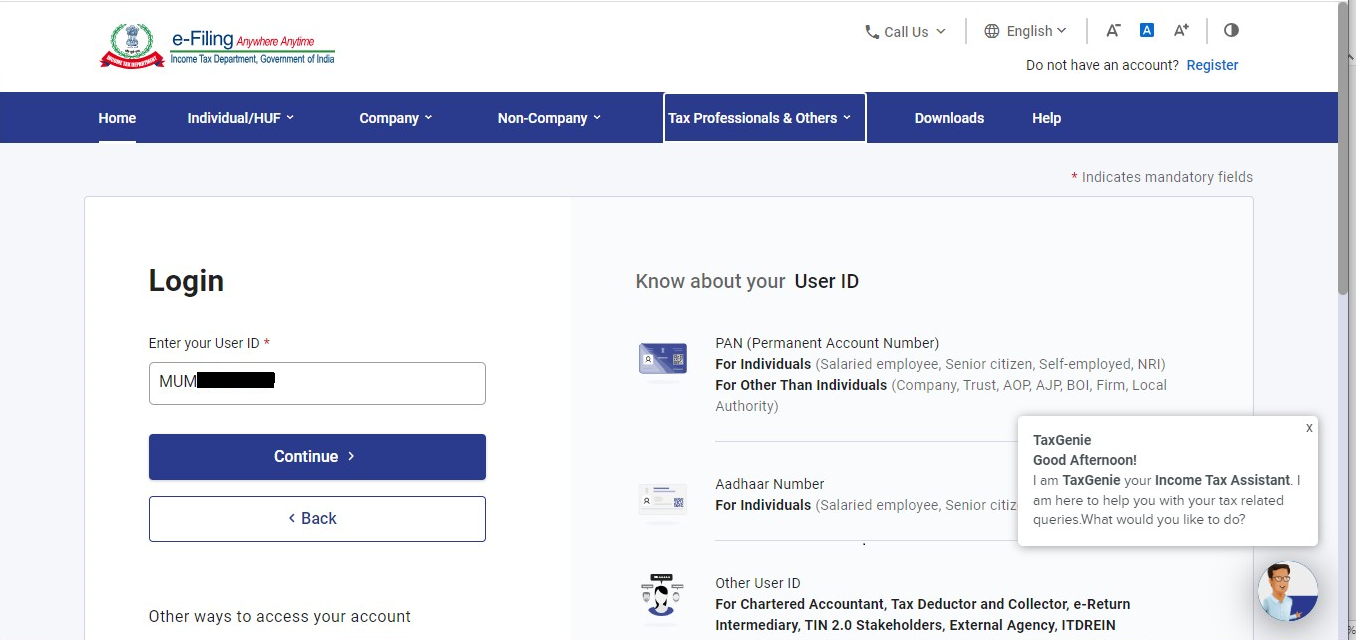
Task: Open the Individual/HUF dropdown menu
Action: tap(240, 117)
